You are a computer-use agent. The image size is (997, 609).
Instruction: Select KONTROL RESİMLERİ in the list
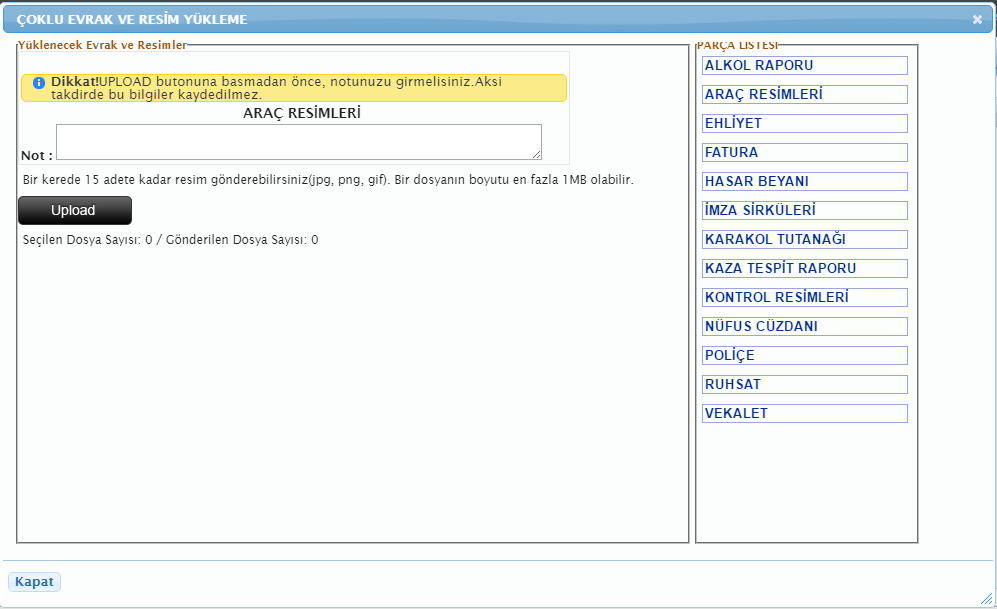pos(804,298)
